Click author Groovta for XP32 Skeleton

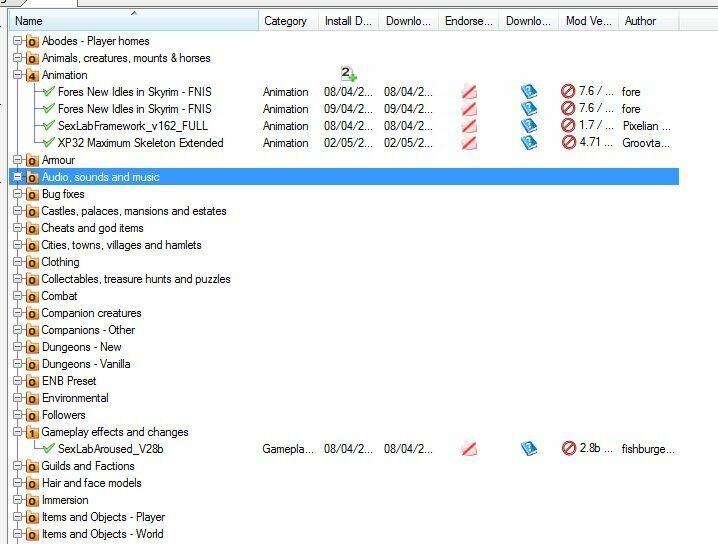coord(646,143)
